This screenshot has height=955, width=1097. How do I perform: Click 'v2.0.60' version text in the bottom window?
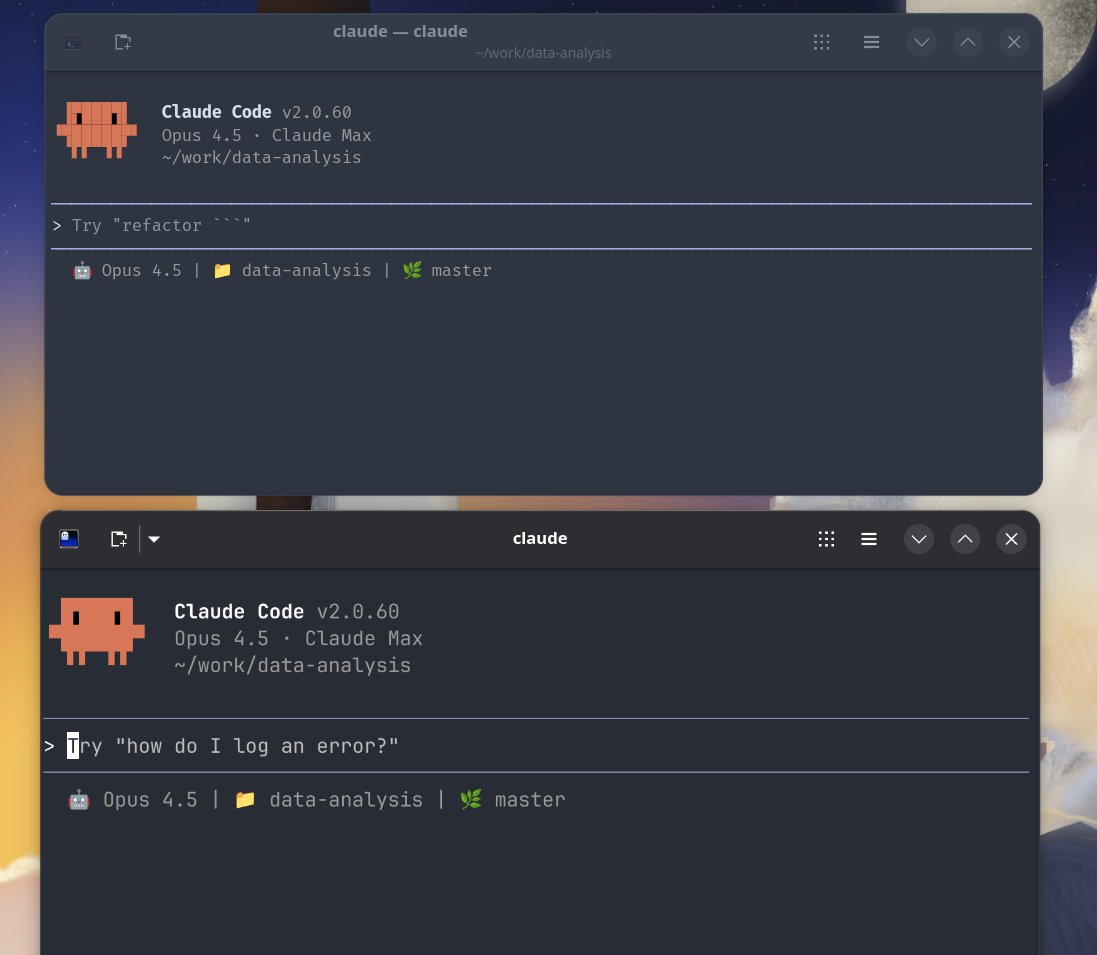(x=358, y=611)
